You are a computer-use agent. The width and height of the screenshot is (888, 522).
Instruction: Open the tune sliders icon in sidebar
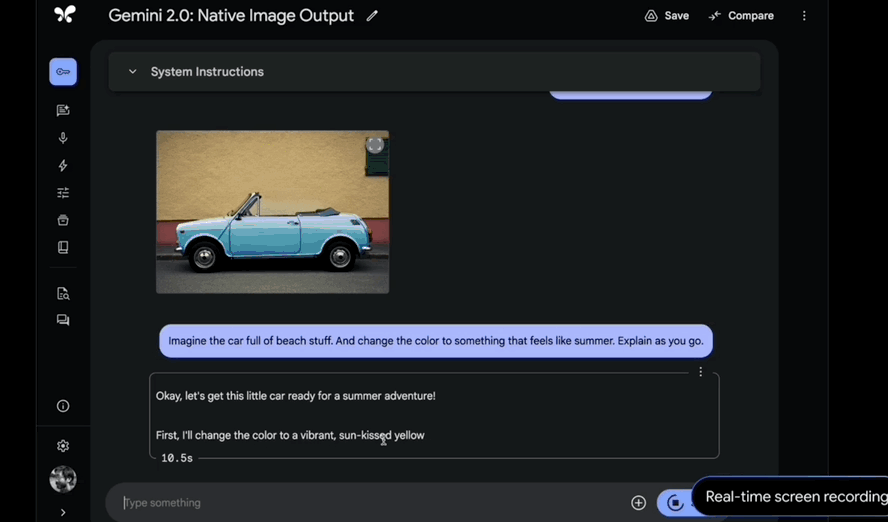coord(63,193)
